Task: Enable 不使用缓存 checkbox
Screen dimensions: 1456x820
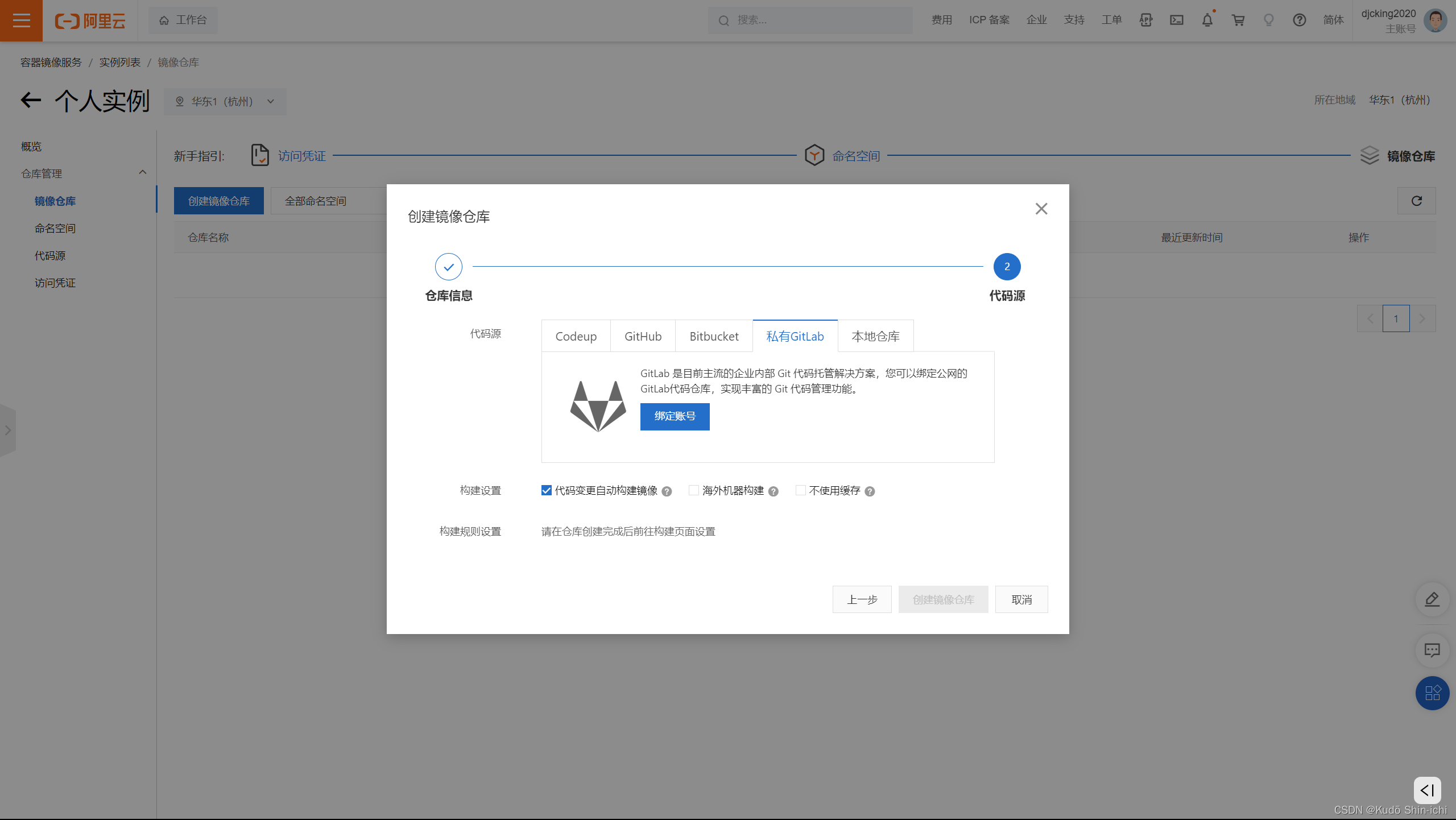Action: pos(801,490)
